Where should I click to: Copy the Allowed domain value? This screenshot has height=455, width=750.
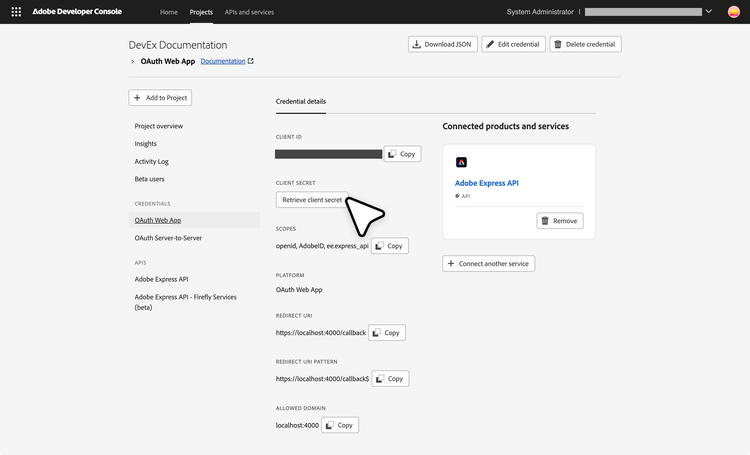pos(340,425)
